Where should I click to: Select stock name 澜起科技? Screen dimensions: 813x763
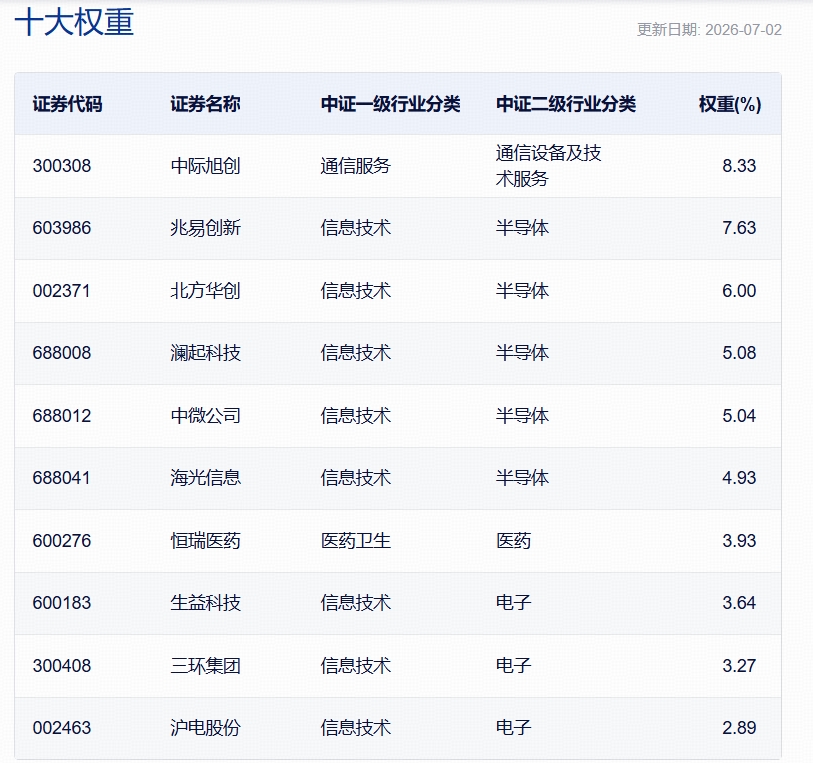click(205, 353)
